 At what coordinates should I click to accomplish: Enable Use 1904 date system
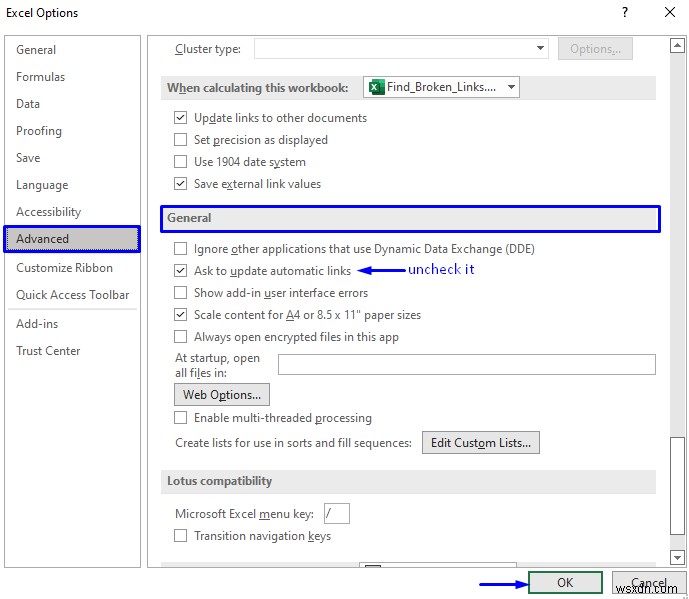pyautogui.click(x=180, y=162)
